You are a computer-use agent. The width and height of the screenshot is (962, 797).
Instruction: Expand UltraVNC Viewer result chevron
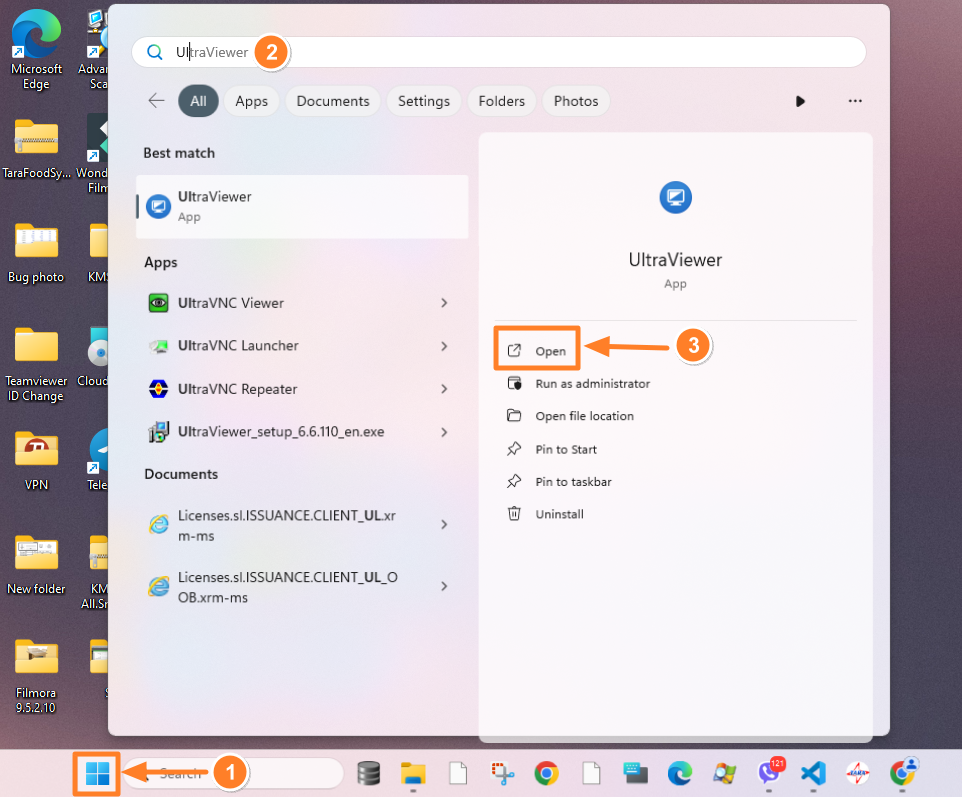tap(444, 303)
